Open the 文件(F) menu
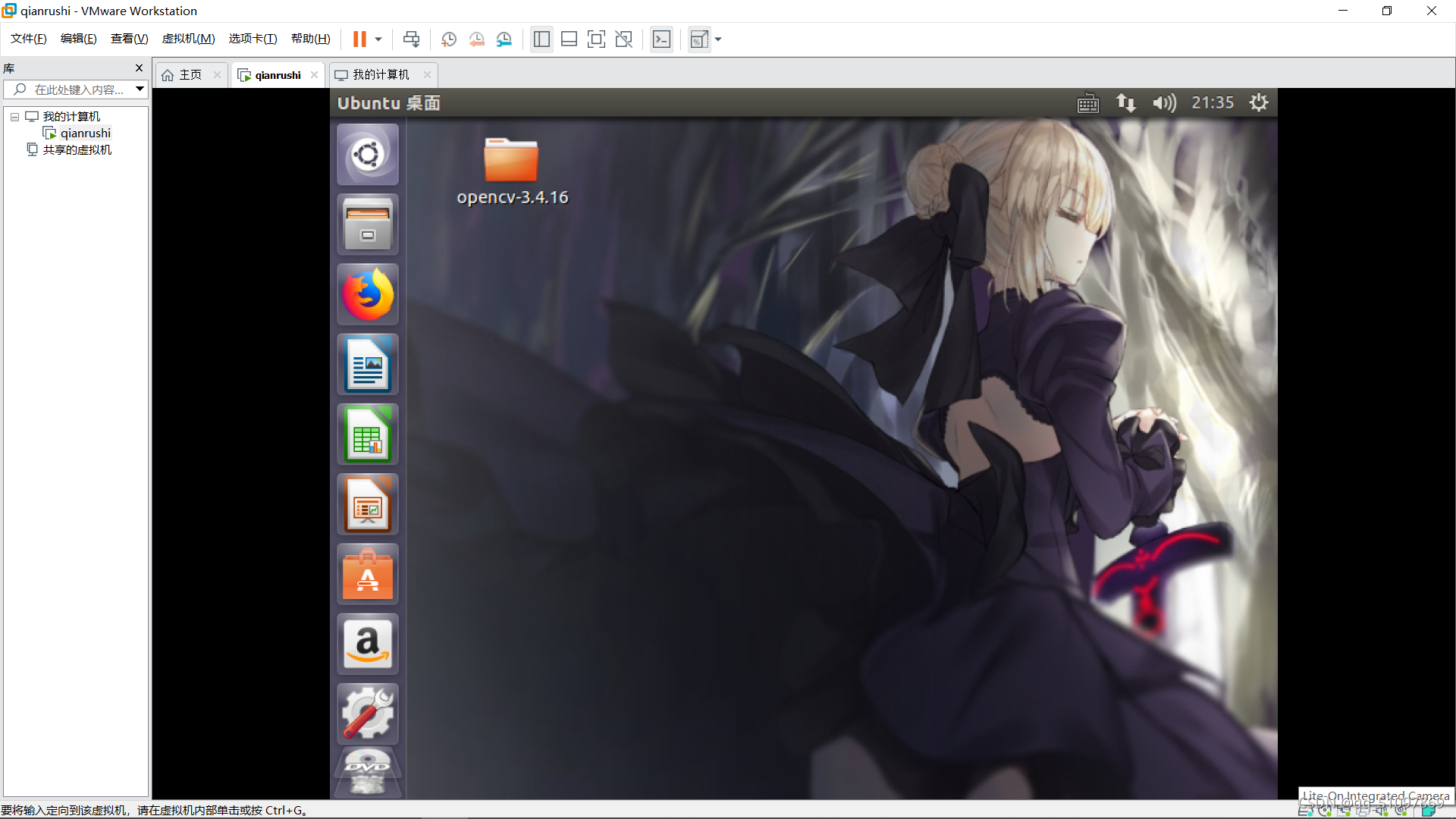 coord(28,39)
